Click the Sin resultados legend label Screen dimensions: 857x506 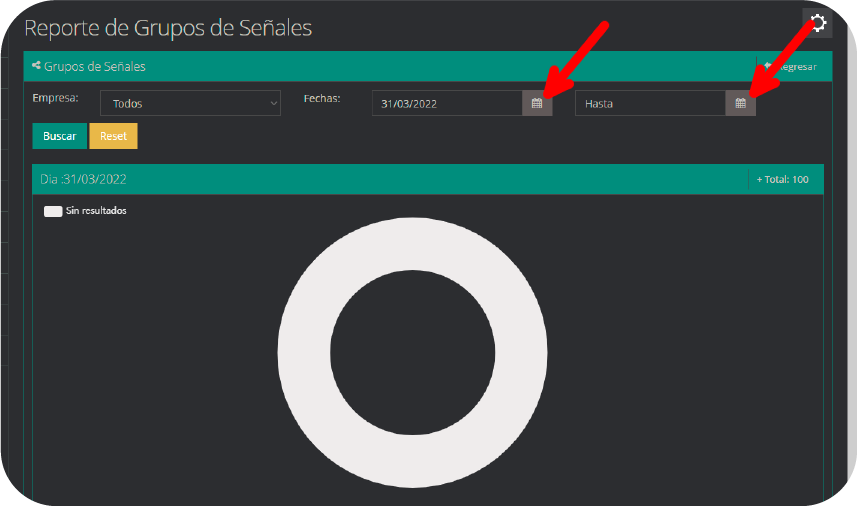[96, 212]
